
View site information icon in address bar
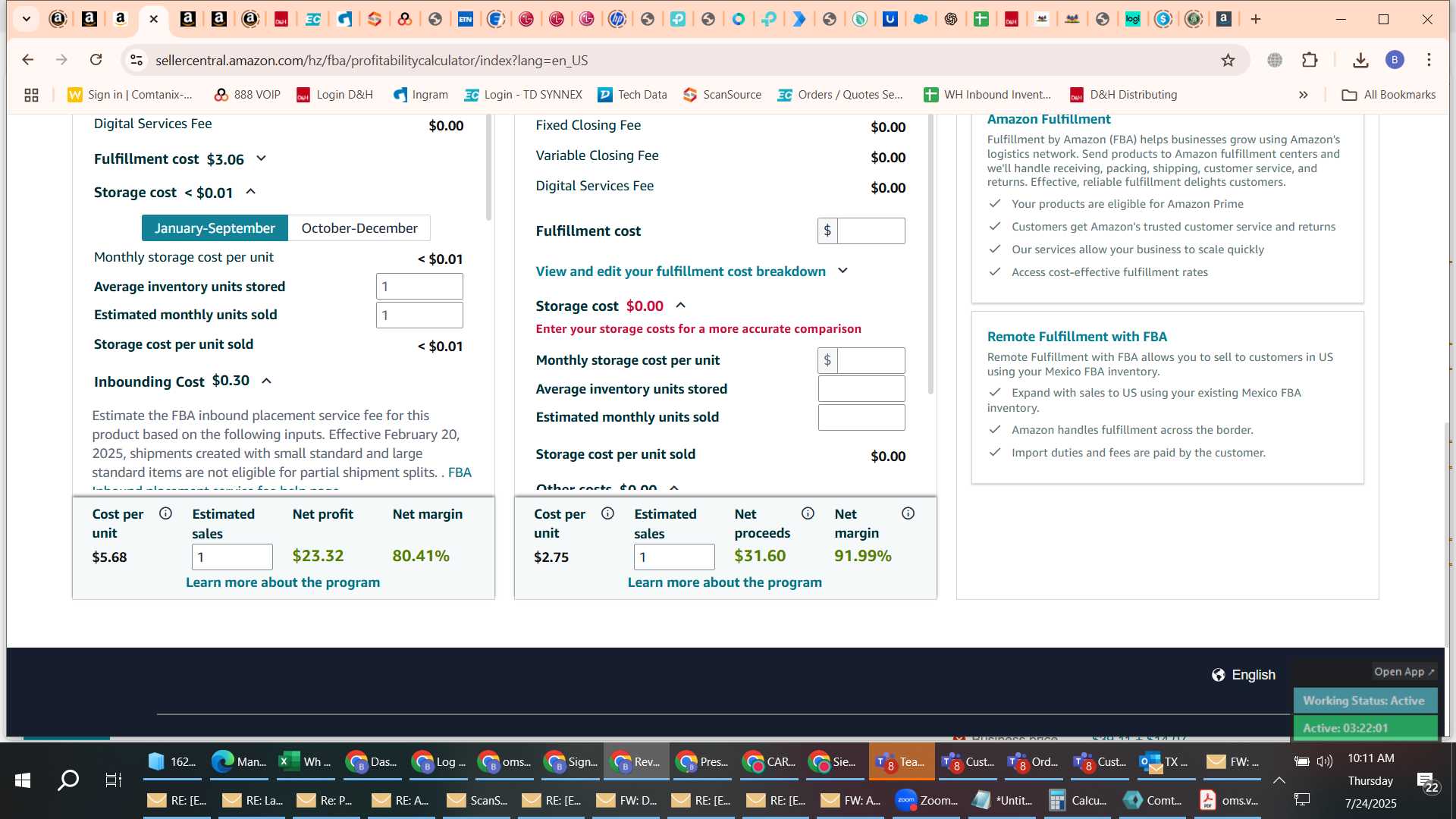tap(136, 60)
